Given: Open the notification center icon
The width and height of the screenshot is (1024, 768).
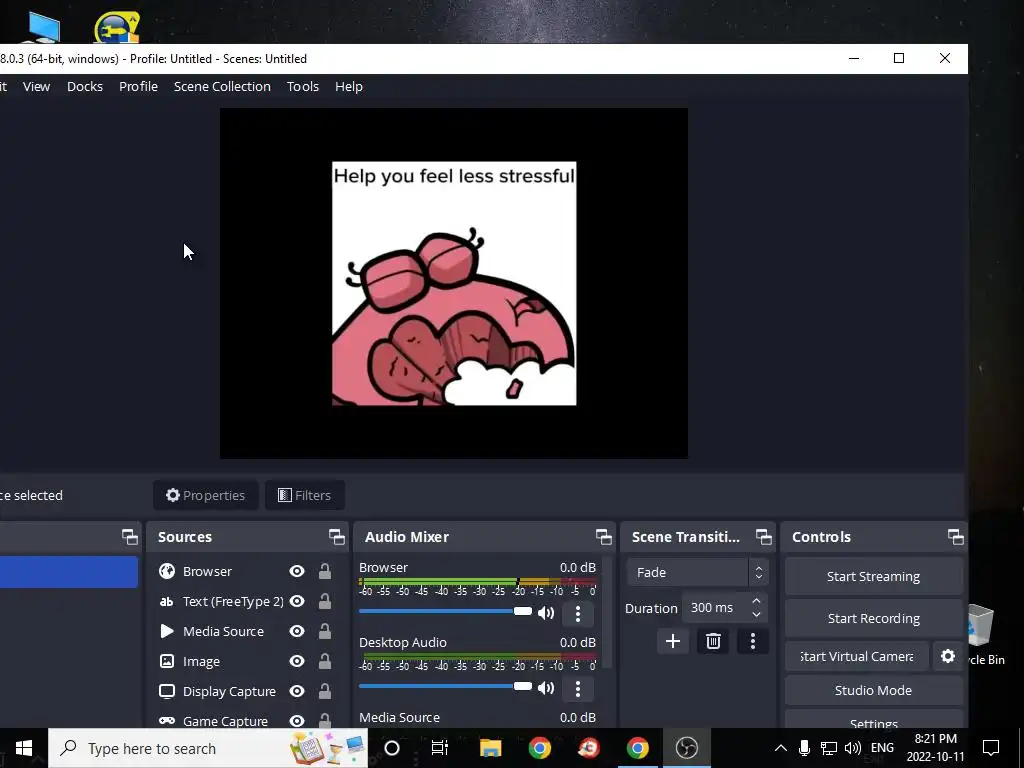Looking at the screenshot, I should [991, 748].
